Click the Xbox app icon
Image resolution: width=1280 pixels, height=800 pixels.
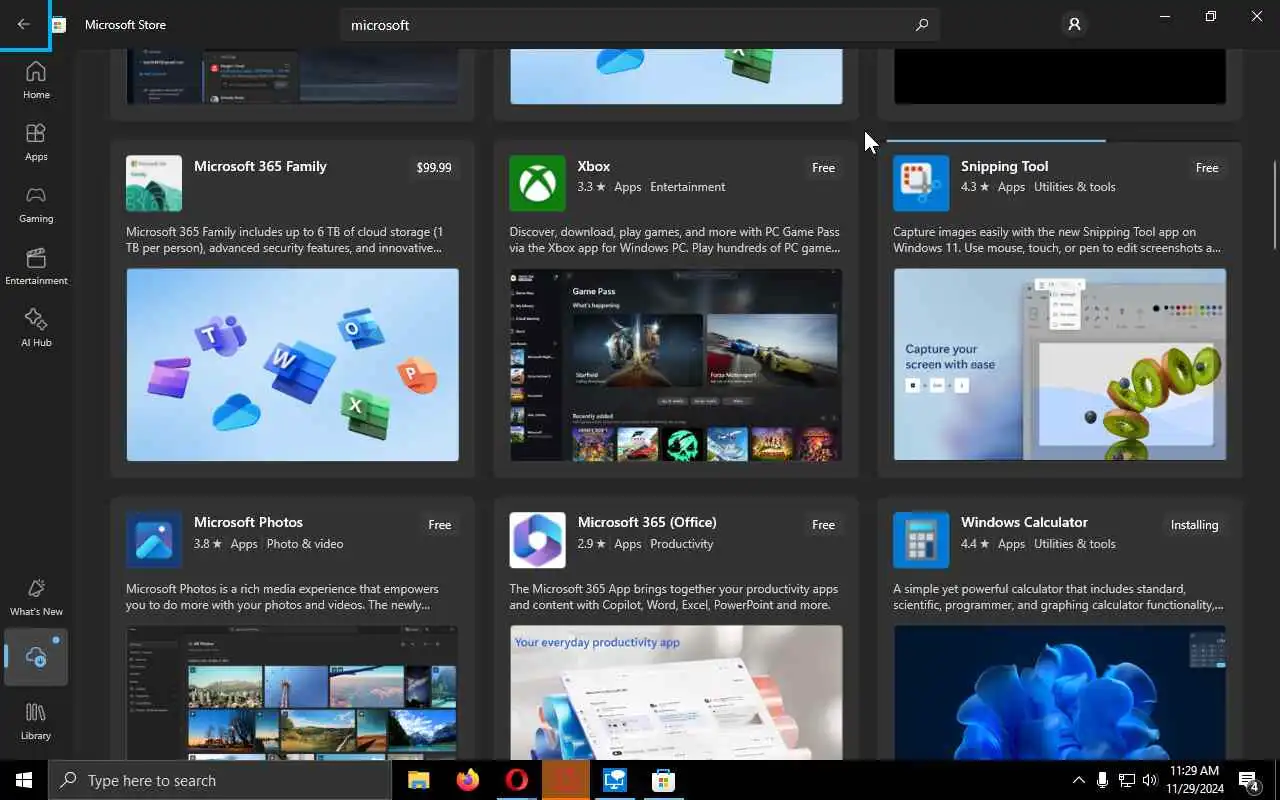[537, 183]
